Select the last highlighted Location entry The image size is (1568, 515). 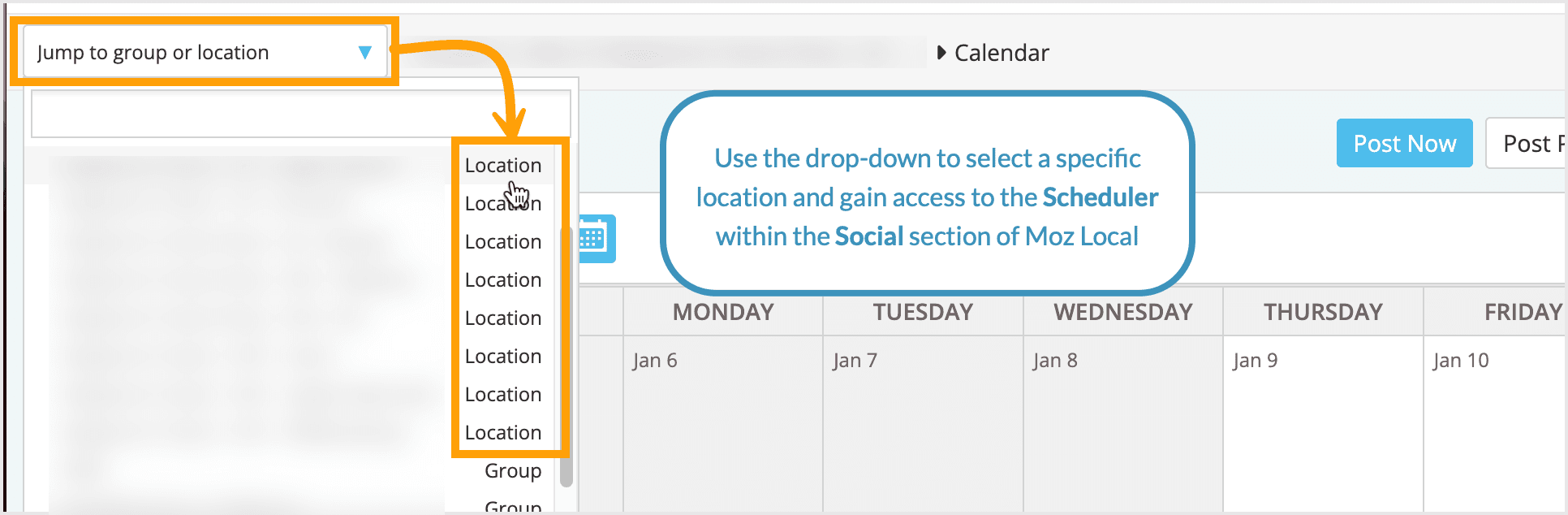point(503,432)
